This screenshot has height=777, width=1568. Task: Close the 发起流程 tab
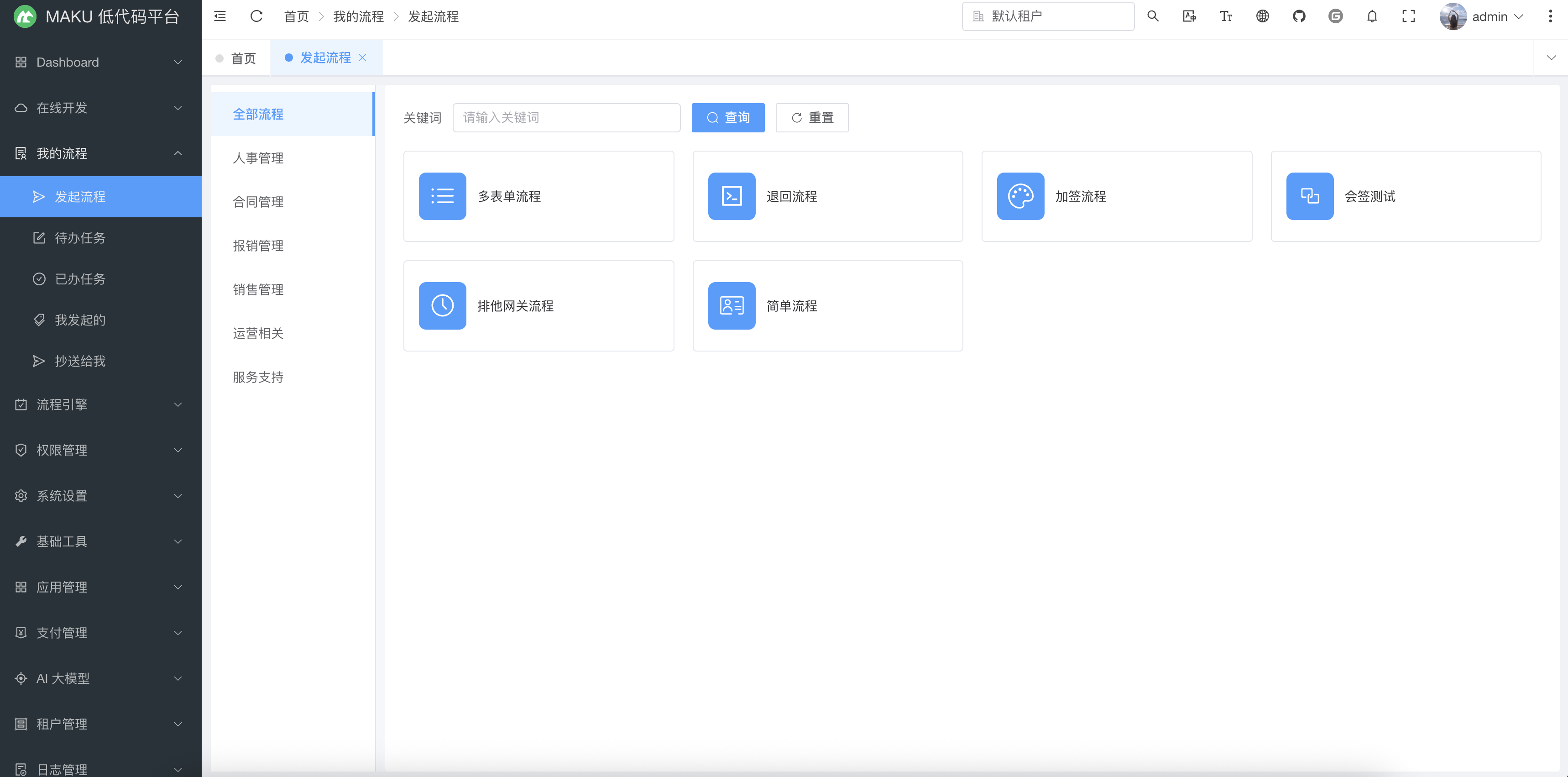(363, 58)
